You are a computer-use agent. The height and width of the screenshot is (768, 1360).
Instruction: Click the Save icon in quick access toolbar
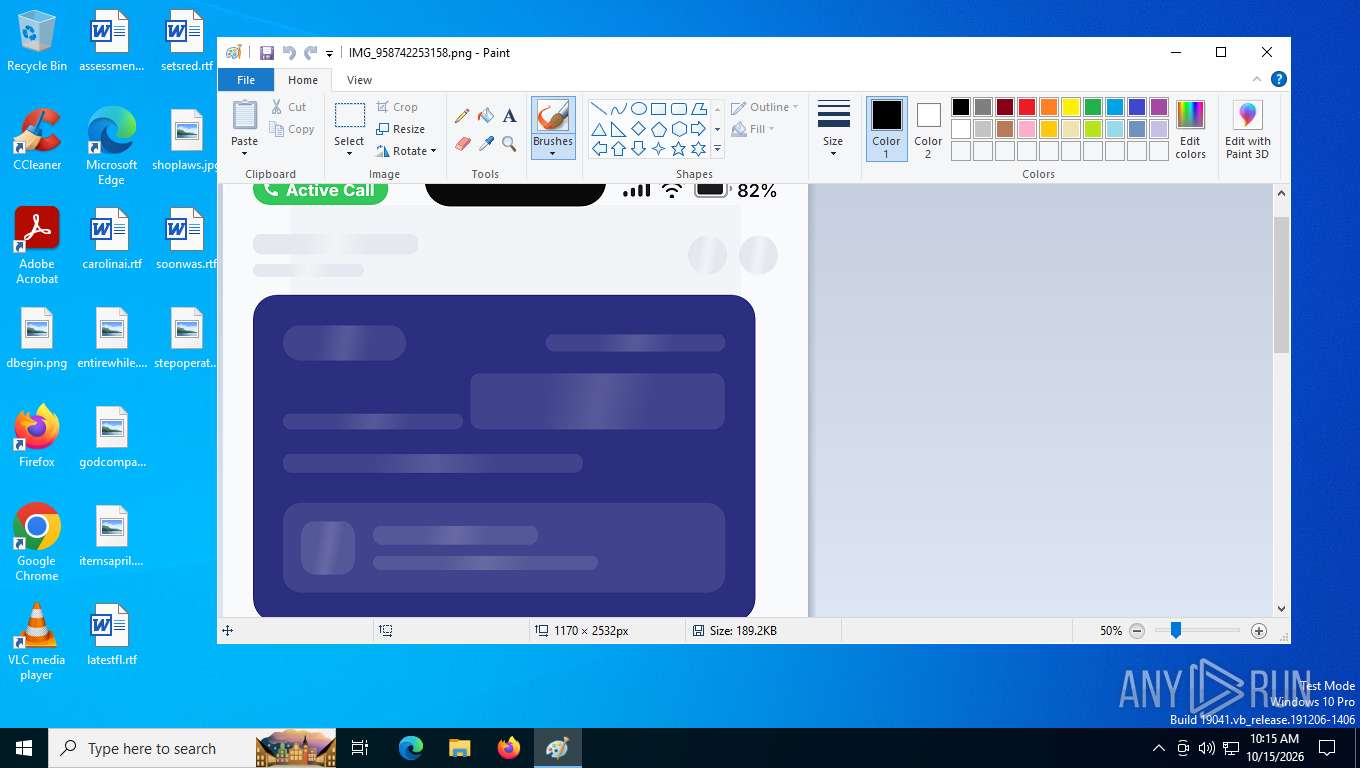click(267, 53)
